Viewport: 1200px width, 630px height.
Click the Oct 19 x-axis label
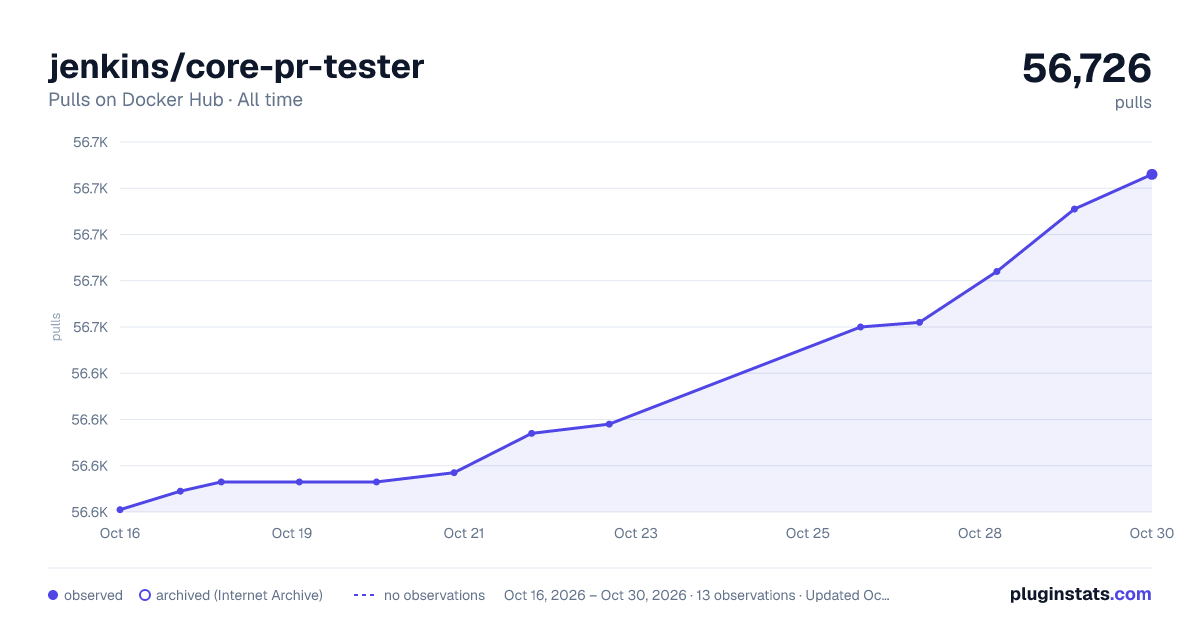(x=292, y=533)
